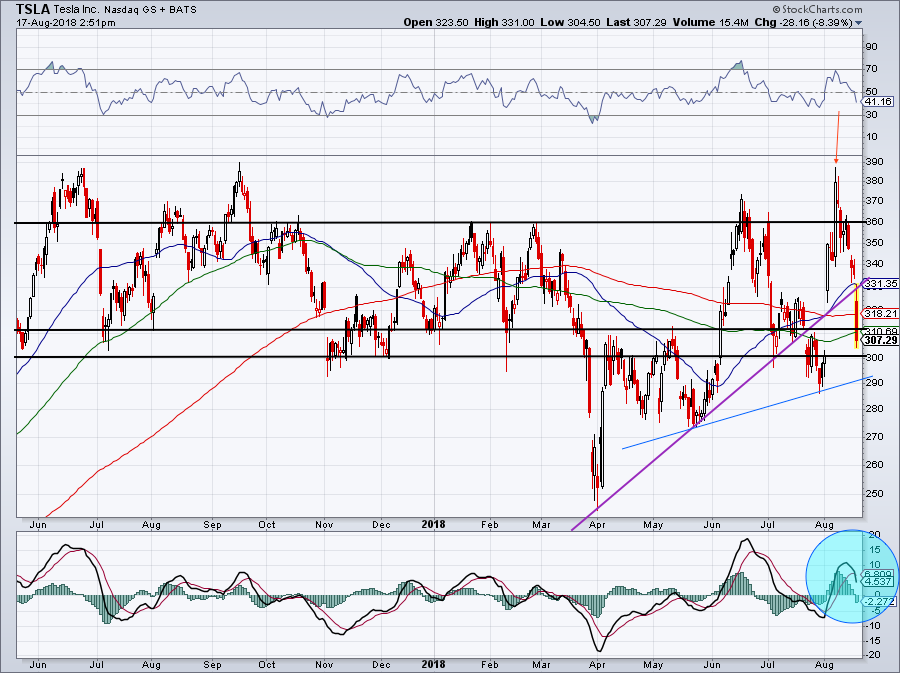Open the dropdown arrow beside the Chg value
Viewport: 900px width, 673px height.
tap(859, 23)
